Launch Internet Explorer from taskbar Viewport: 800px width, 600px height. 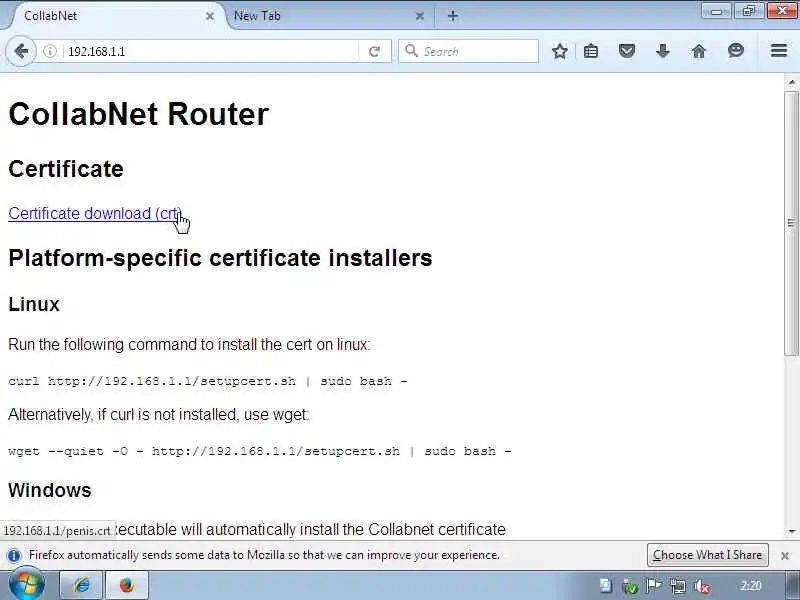pos(82,585)
